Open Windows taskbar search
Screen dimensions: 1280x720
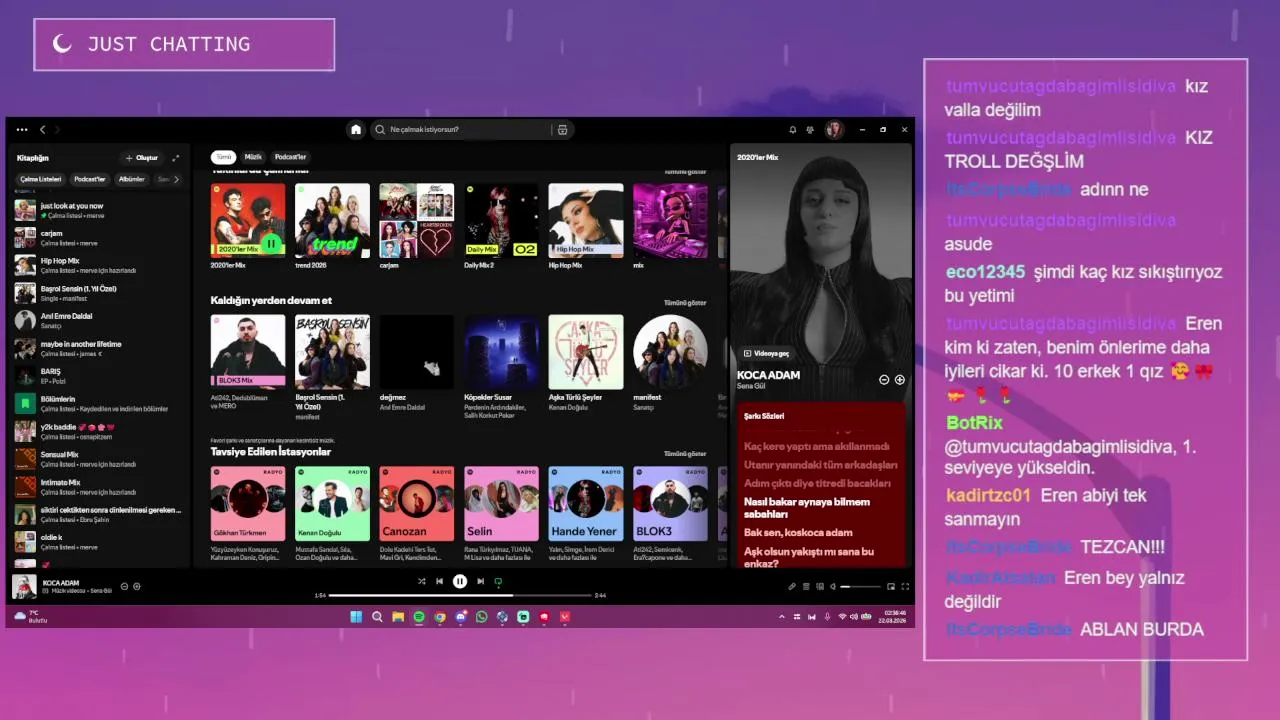pos(377,617)
